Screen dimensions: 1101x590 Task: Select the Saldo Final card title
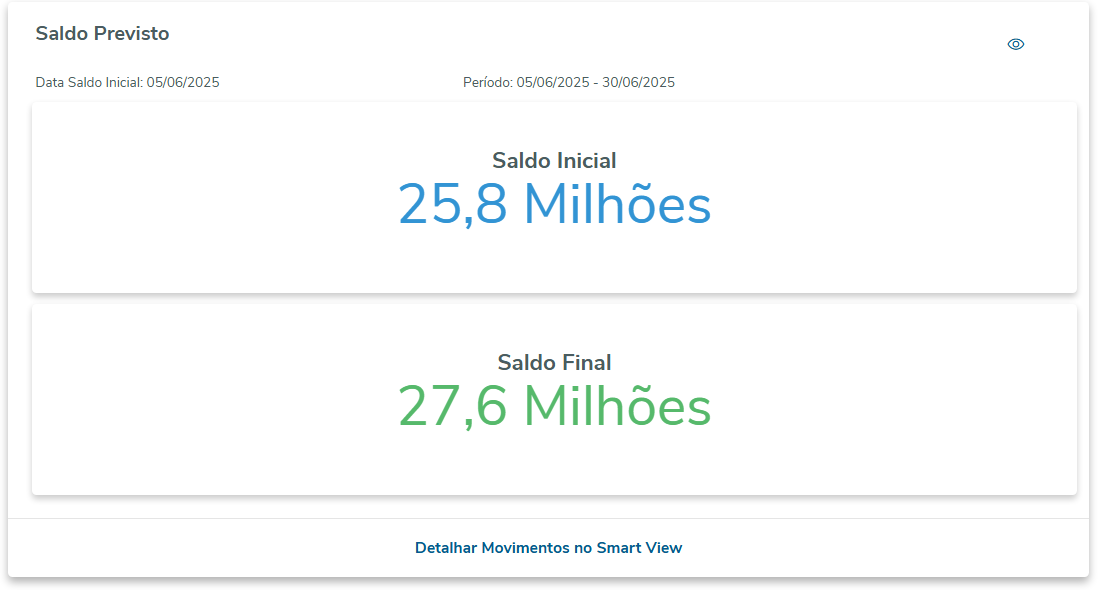pos(554,362)
